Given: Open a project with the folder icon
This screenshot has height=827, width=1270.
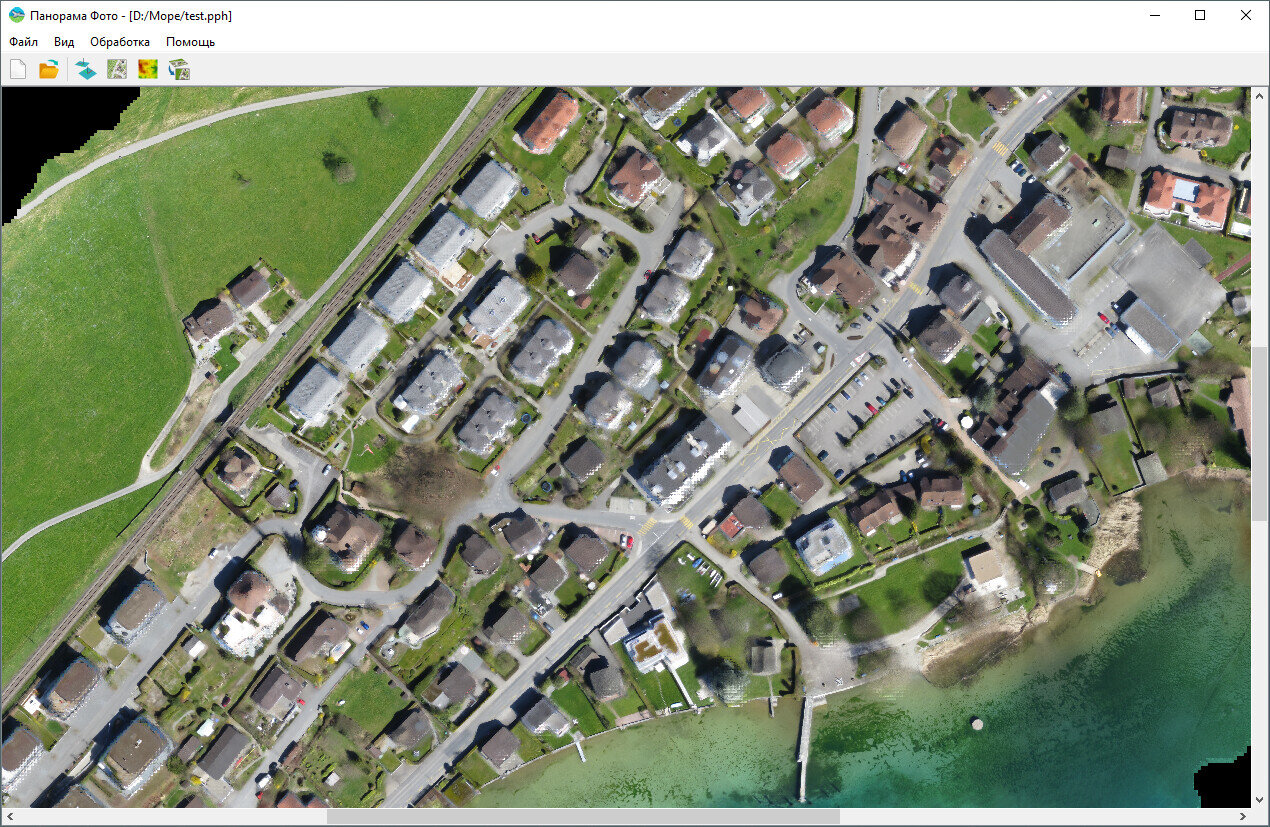Looking at the screenshot, I should pos(48,69).
